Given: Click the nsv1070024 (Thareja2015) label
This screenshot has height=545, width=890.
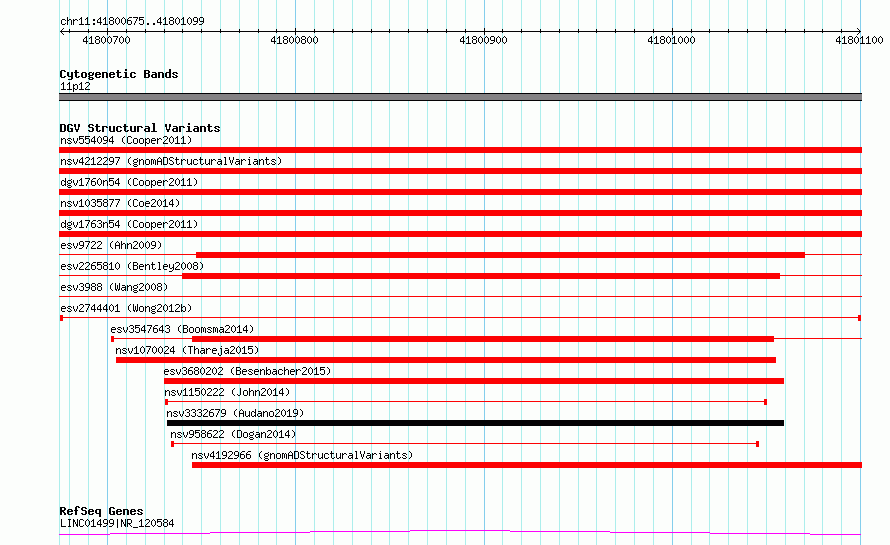Looking at the screenshot, I should [187, 350].
